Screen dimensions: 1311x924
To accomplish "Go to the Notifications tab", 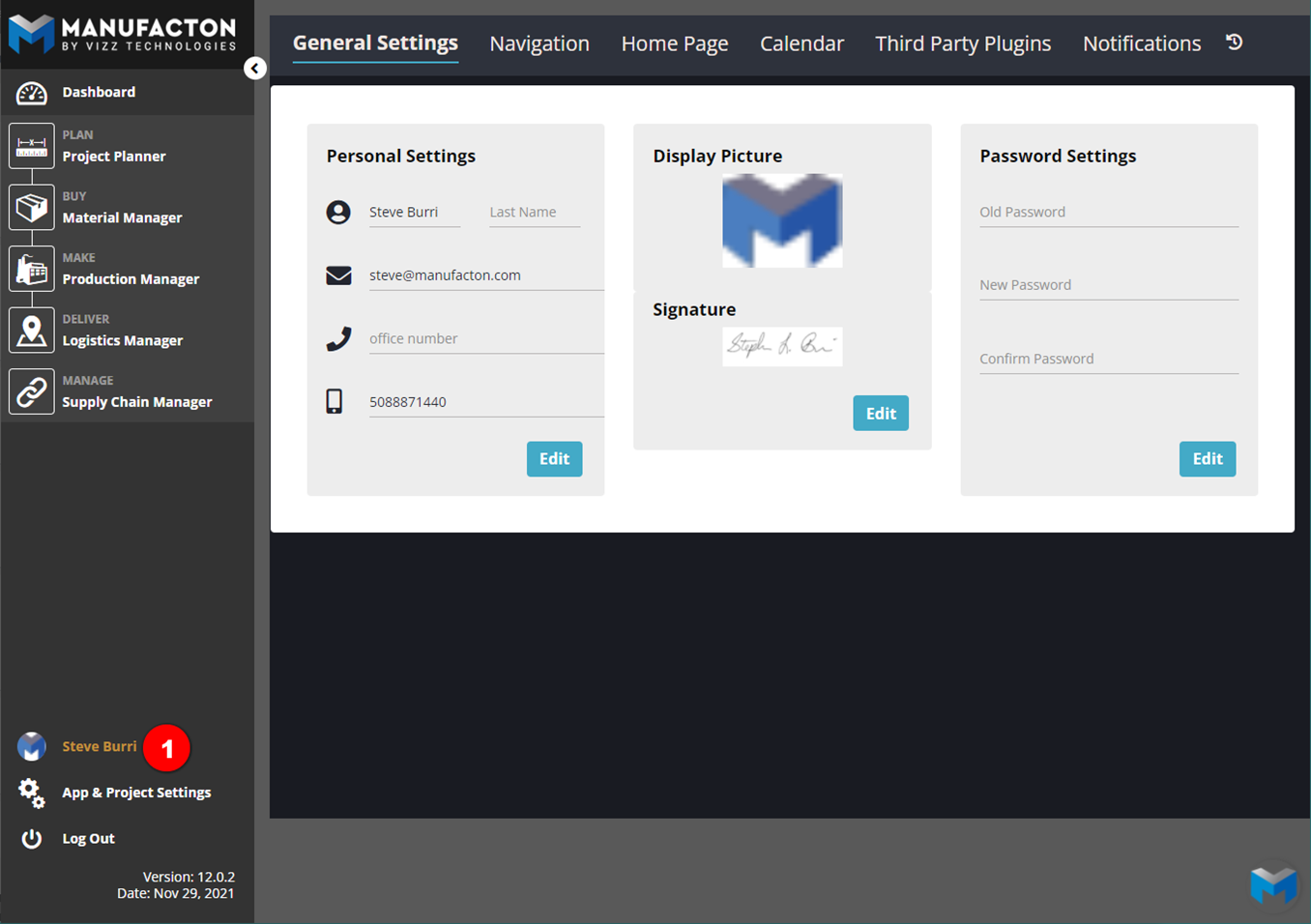I will point(1141,43).
